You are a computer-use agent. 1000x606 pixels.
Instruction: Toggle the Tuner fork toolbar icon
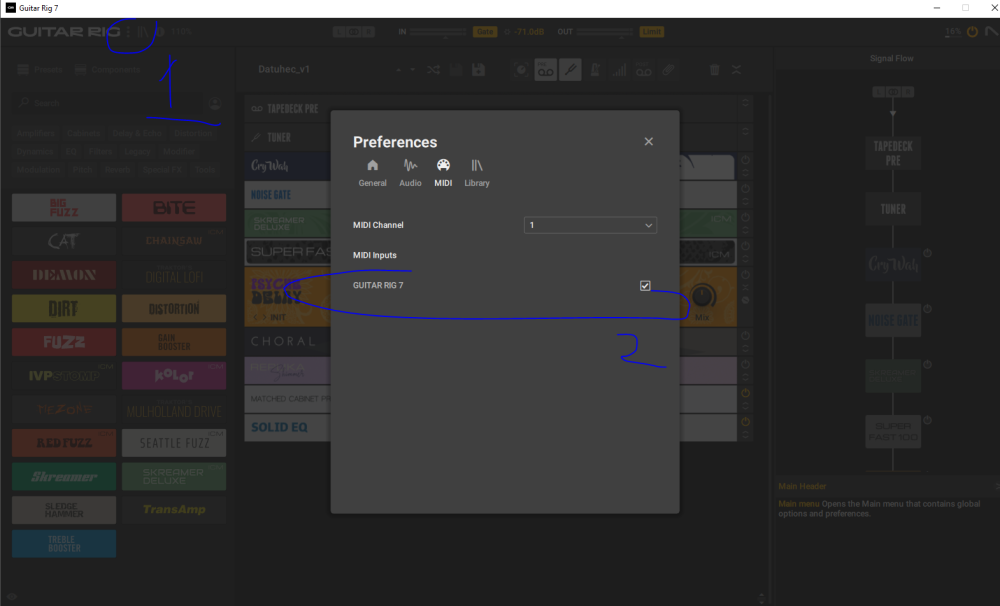(x=570, y=70)
